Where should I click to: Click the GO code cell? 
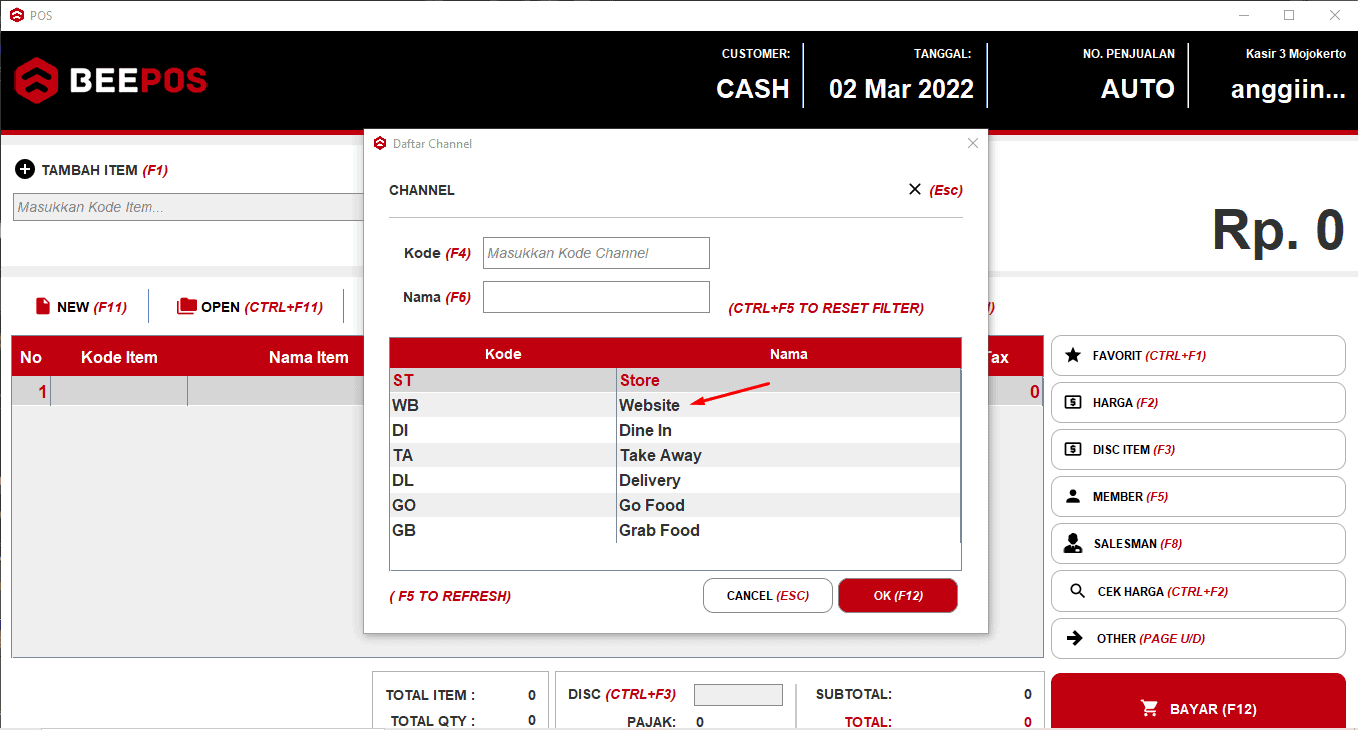[503, 505]
